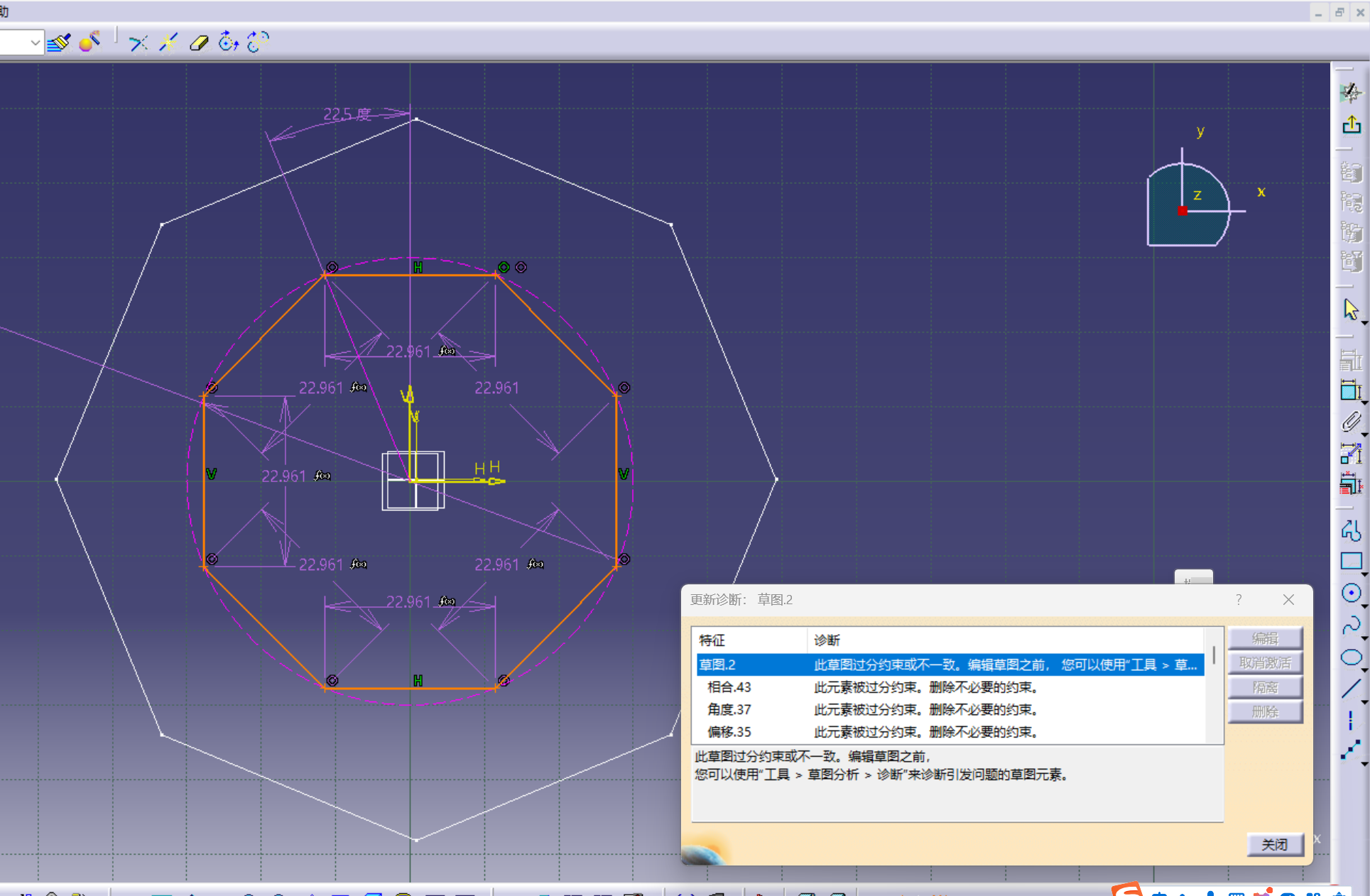Select the 角度.37 diagnosis row
This screenshot has width=1370, height=896.
(729, 709)
